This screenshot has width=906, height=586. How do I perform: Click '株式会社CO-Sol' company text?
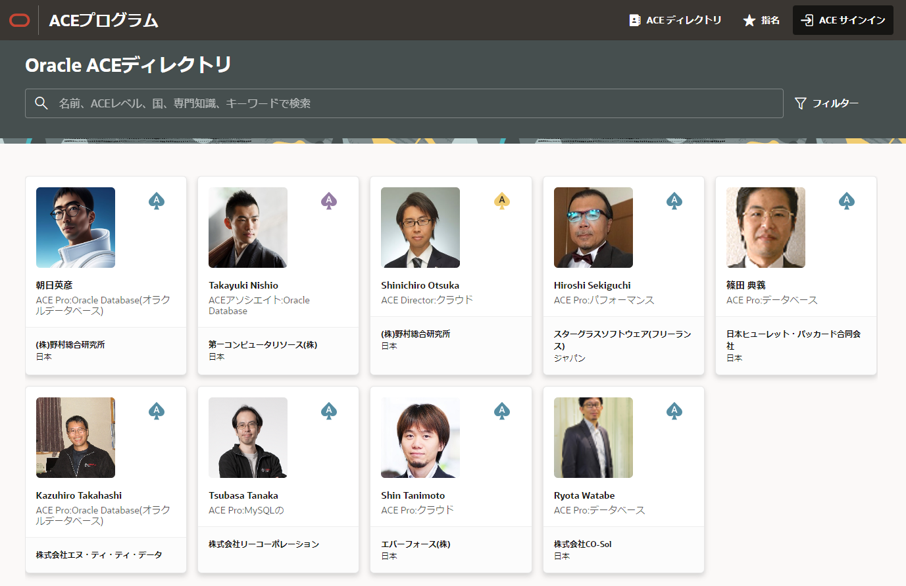click(x=582, y=544)
